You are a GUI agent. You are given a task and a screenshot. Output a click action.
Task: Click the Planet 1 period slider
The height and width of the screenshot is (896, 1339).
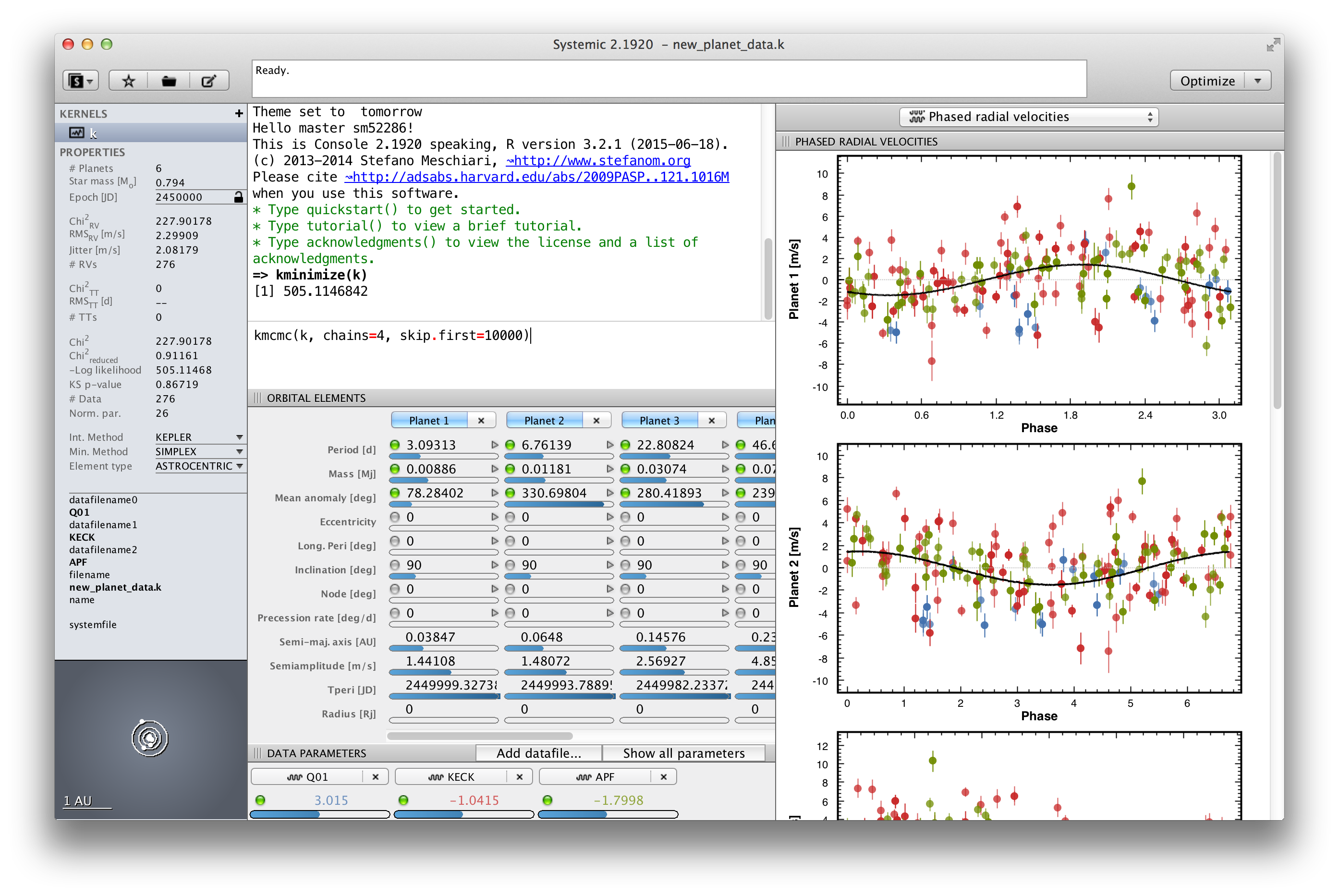(443, 457)
